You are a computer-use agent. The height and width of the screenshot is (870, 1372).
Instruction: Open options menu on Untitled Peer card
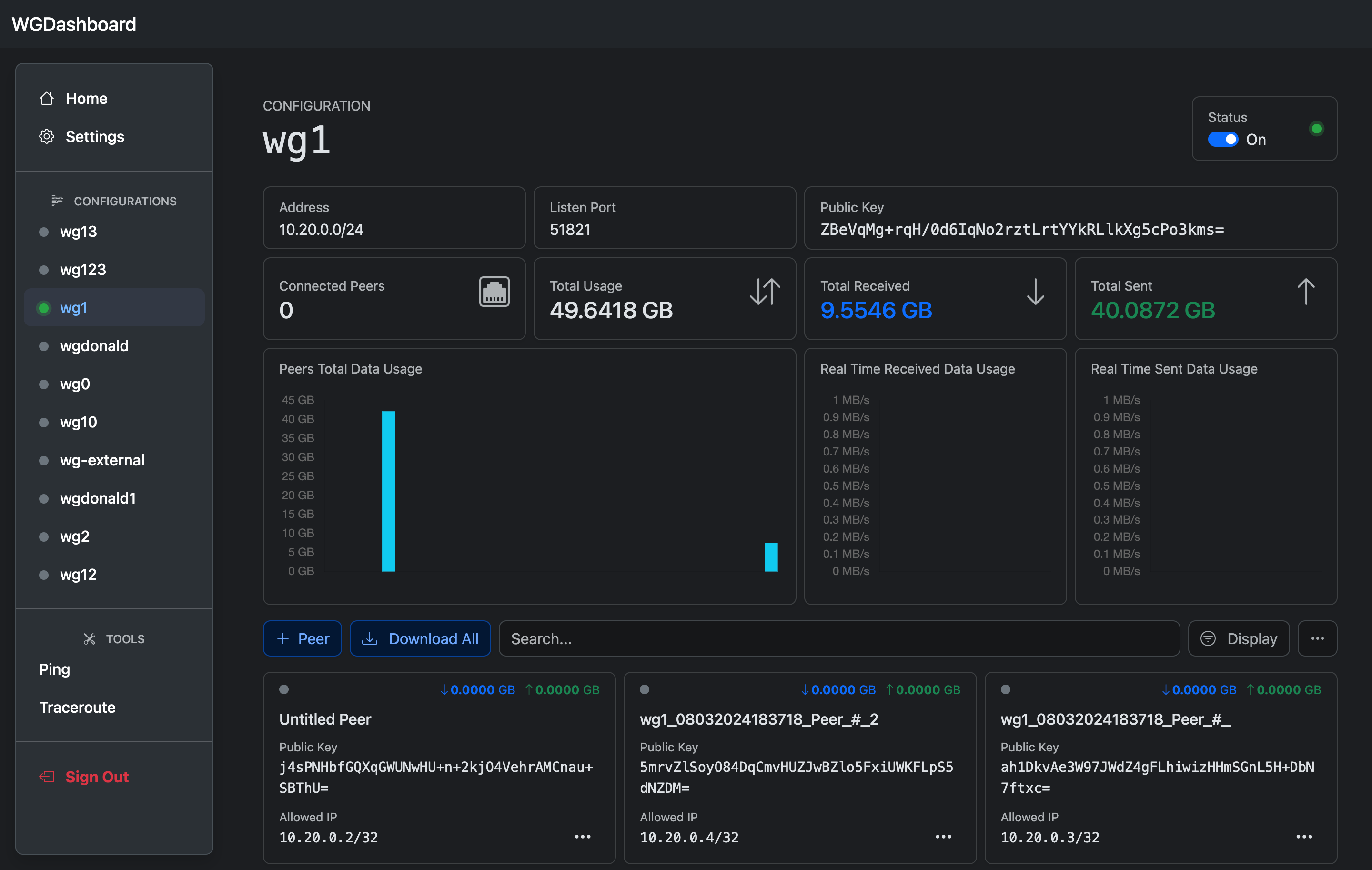click(x=582, y=836)
